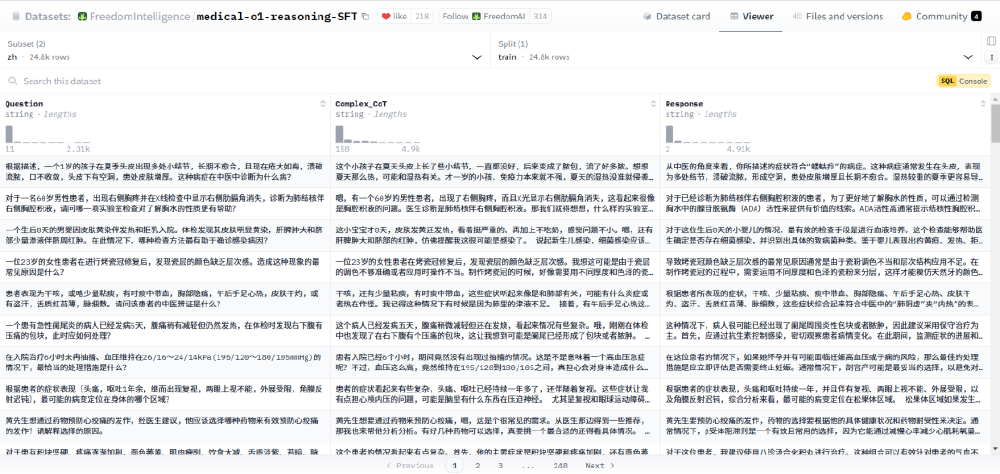The height and width of the screenshot is (474, 1000).
Task: Click the Question column header label
Action: click(x=24, y=104)
